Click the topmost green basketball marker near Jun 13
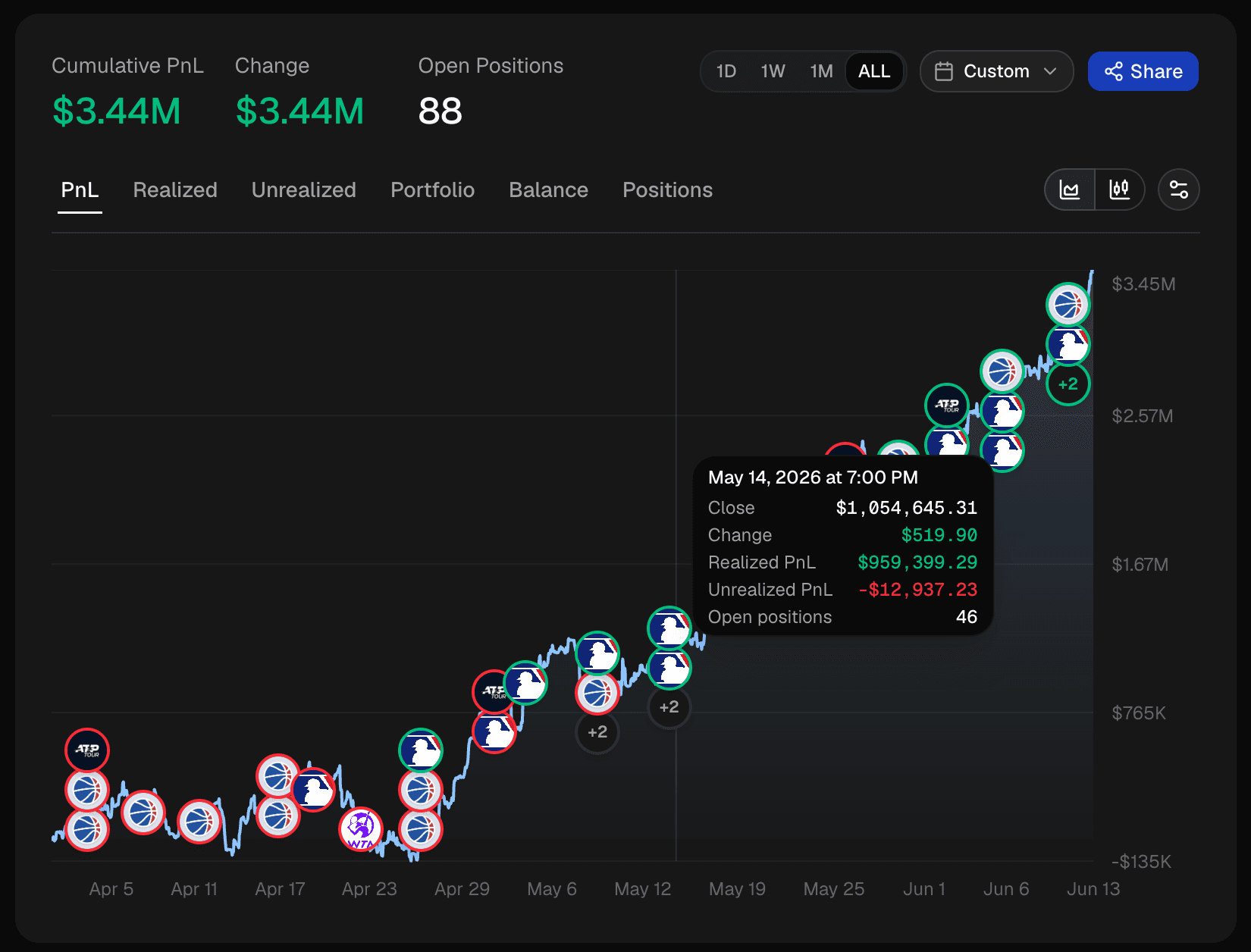Image resolution: width=1251 pixels, height=952 pixels. tap(1068, 305)
